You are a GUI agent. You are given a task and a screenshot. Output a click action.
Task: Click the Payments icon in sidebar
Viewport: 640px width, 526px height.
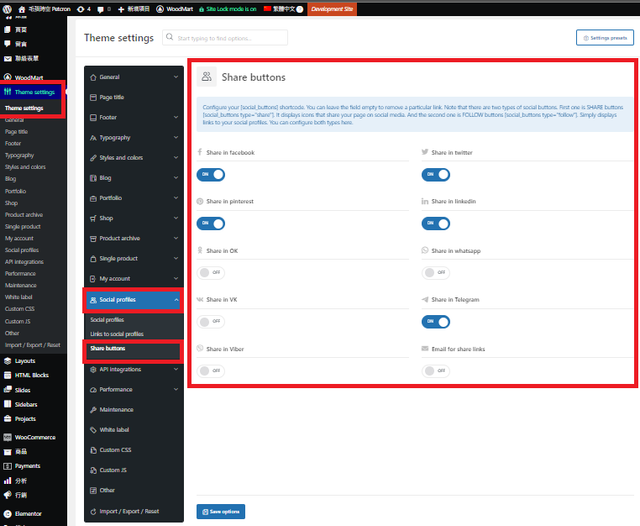(7, 466)
